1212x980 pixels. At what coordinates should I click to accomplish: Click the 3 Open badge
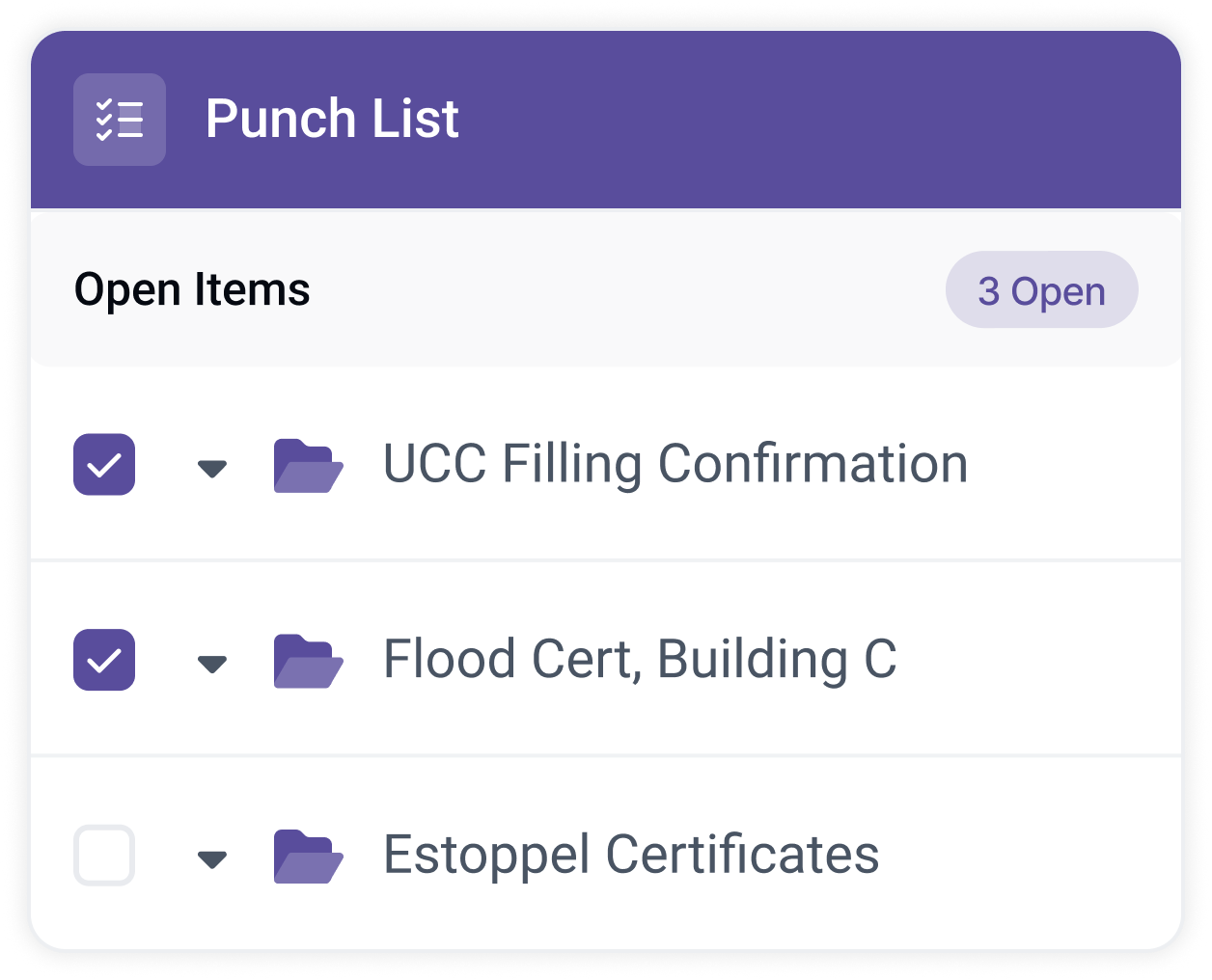[x=1041, y=289]
